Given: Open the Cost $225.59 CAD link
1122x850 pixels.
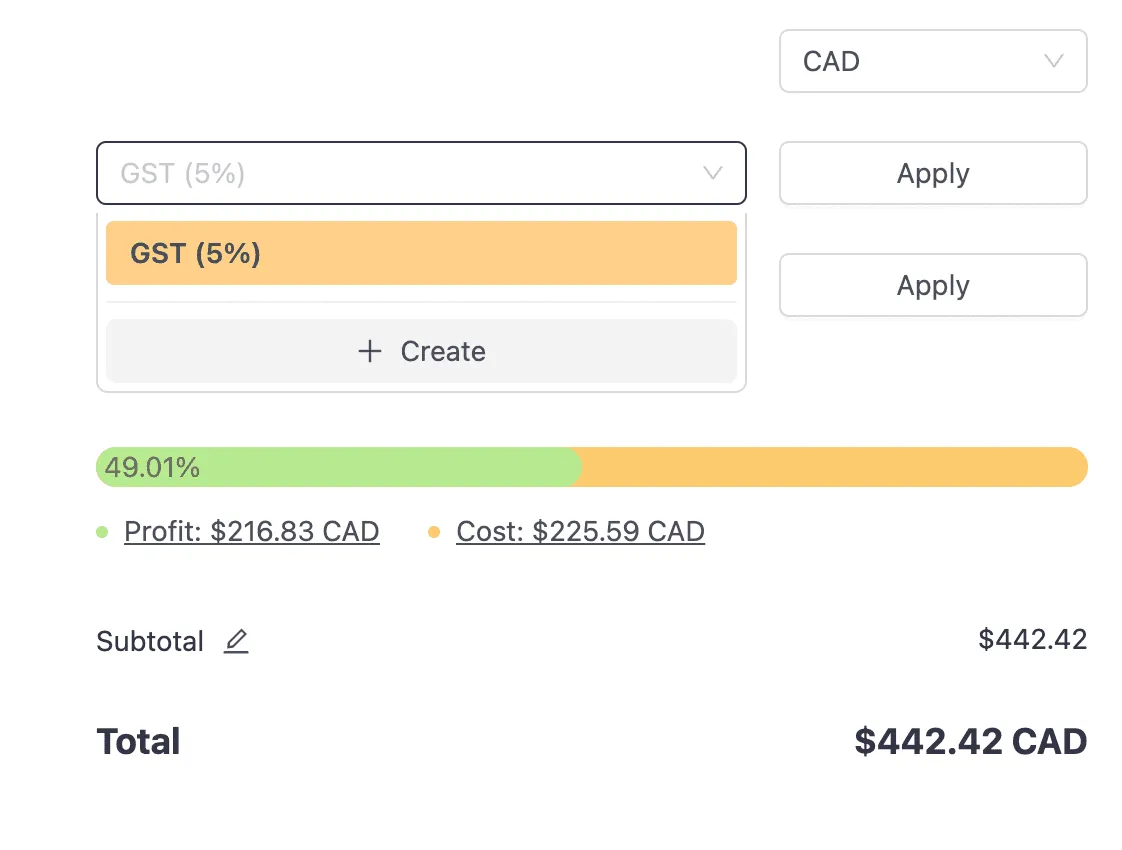Looking at the screenshot, I should pyautogui.click(x=580, y=531).
